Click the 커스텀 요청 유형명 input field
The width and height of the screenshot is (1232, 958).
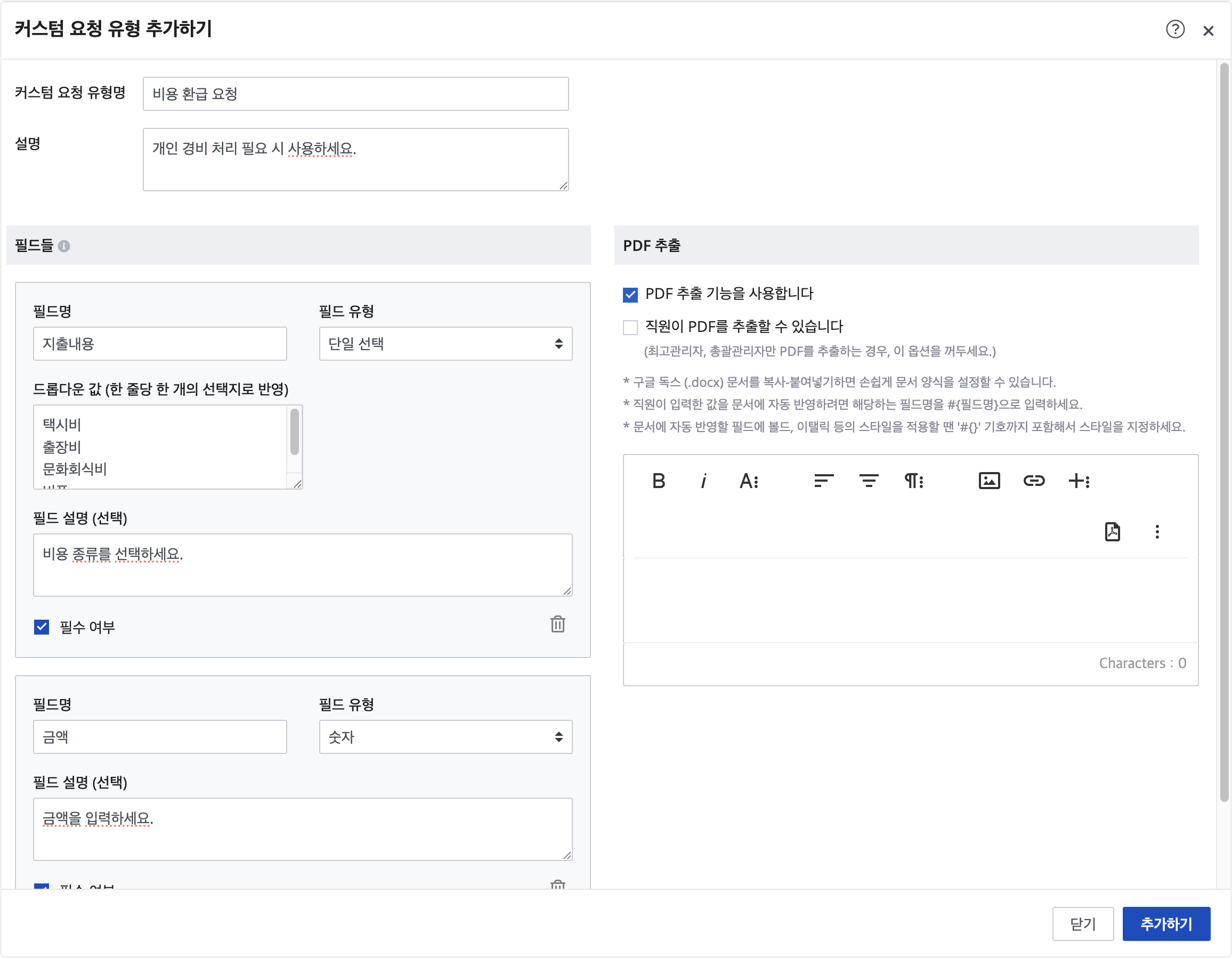pos(355,94)
